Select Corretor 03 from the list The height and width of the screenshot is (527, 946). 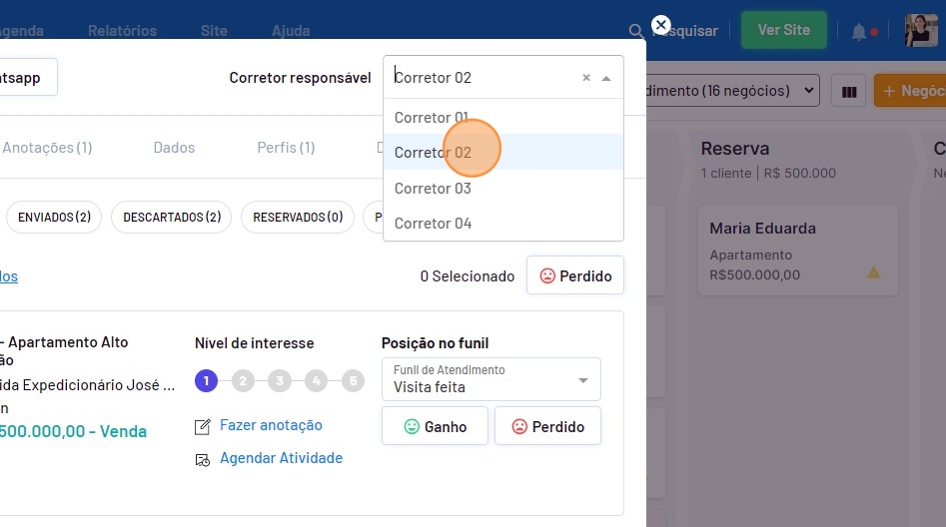click(x=433, y=188)
